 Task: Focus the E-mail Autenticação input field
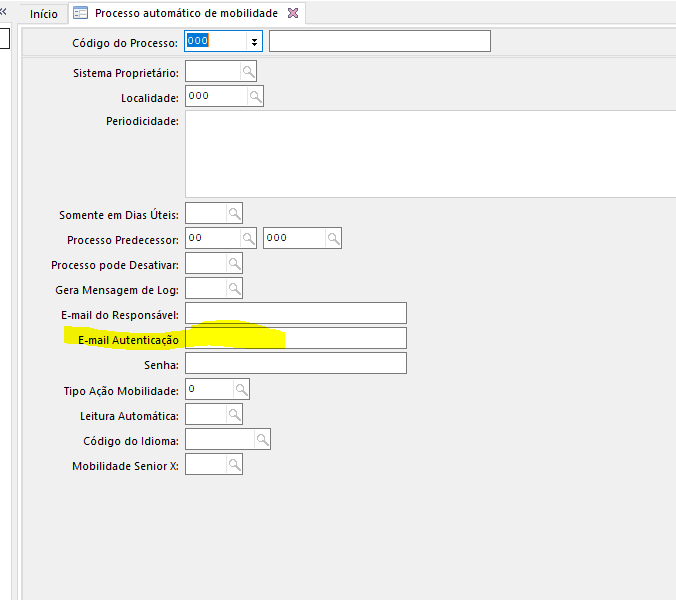(x=296, y=338)
